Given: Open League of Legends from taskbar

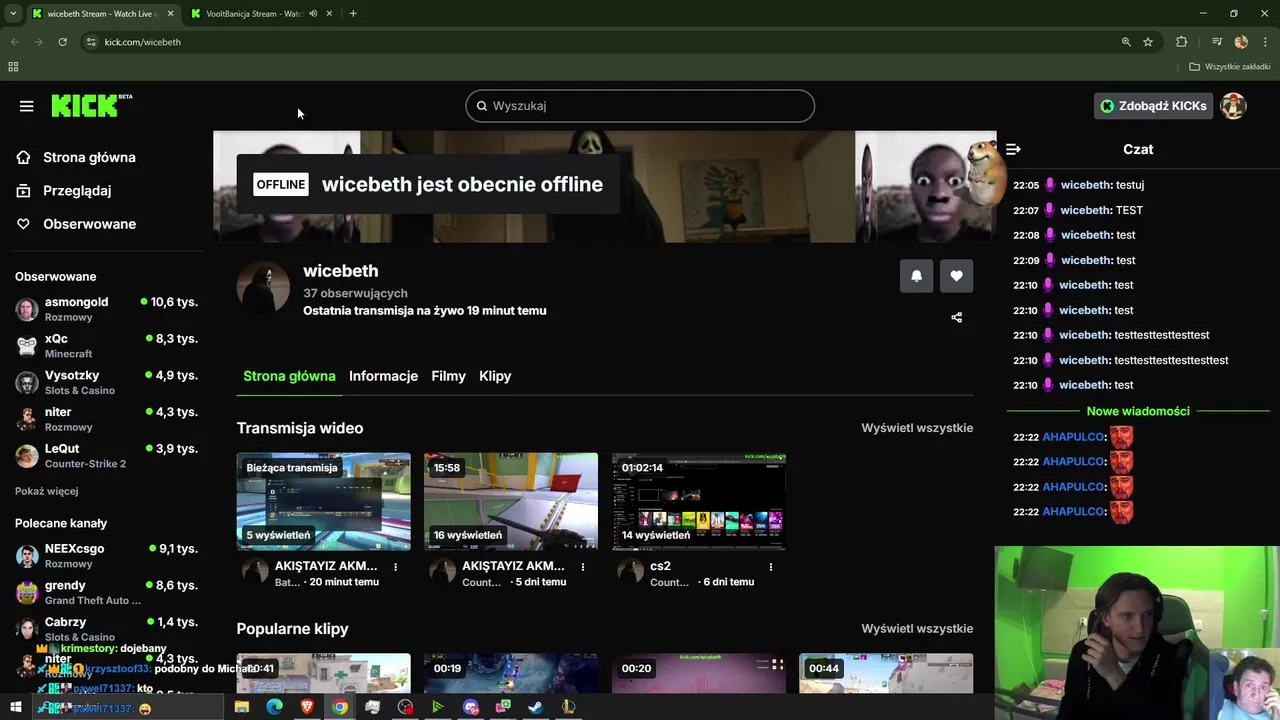Looking at the screenshot, I should pyautogui.click(x=568, y=707).
